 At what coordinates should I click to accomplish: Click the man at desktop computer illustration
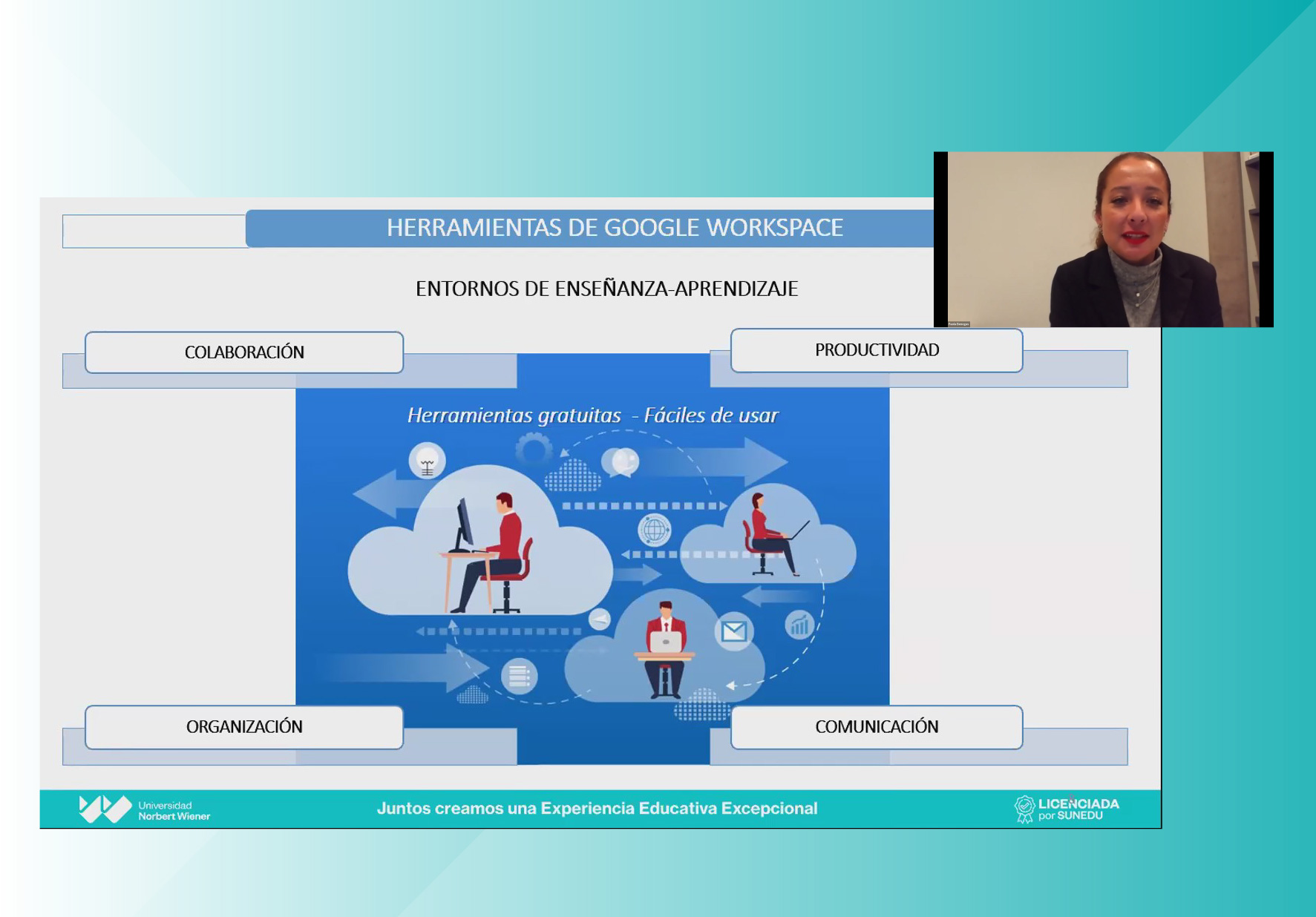tap(486, 553)
